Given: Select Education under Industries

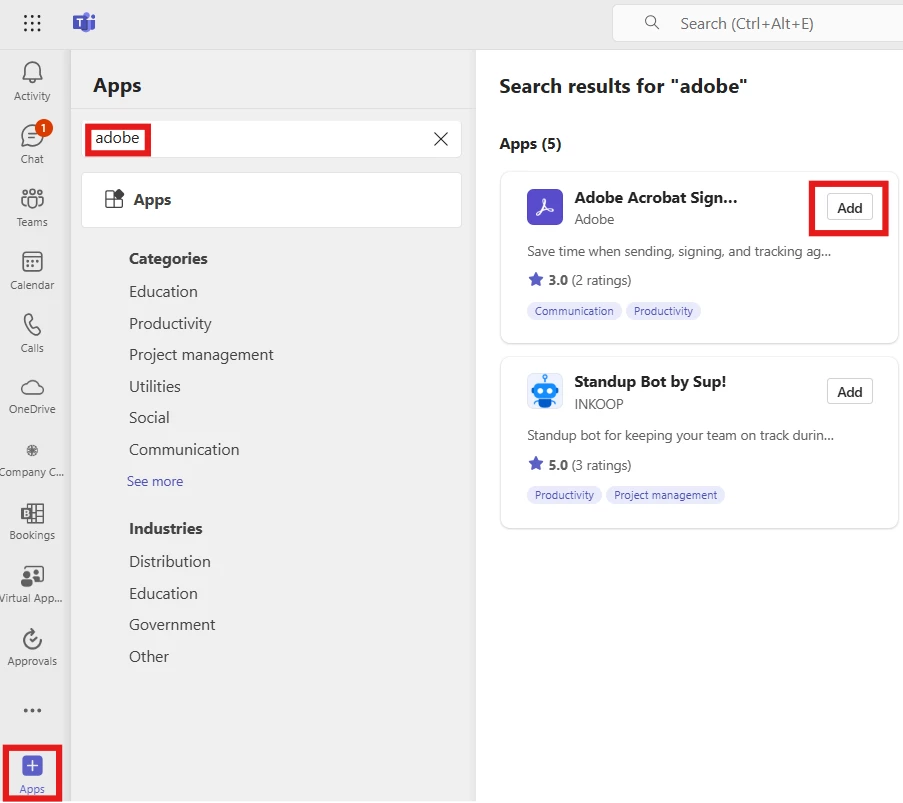Looking at the screenshot, I should (x=164, y=593).
